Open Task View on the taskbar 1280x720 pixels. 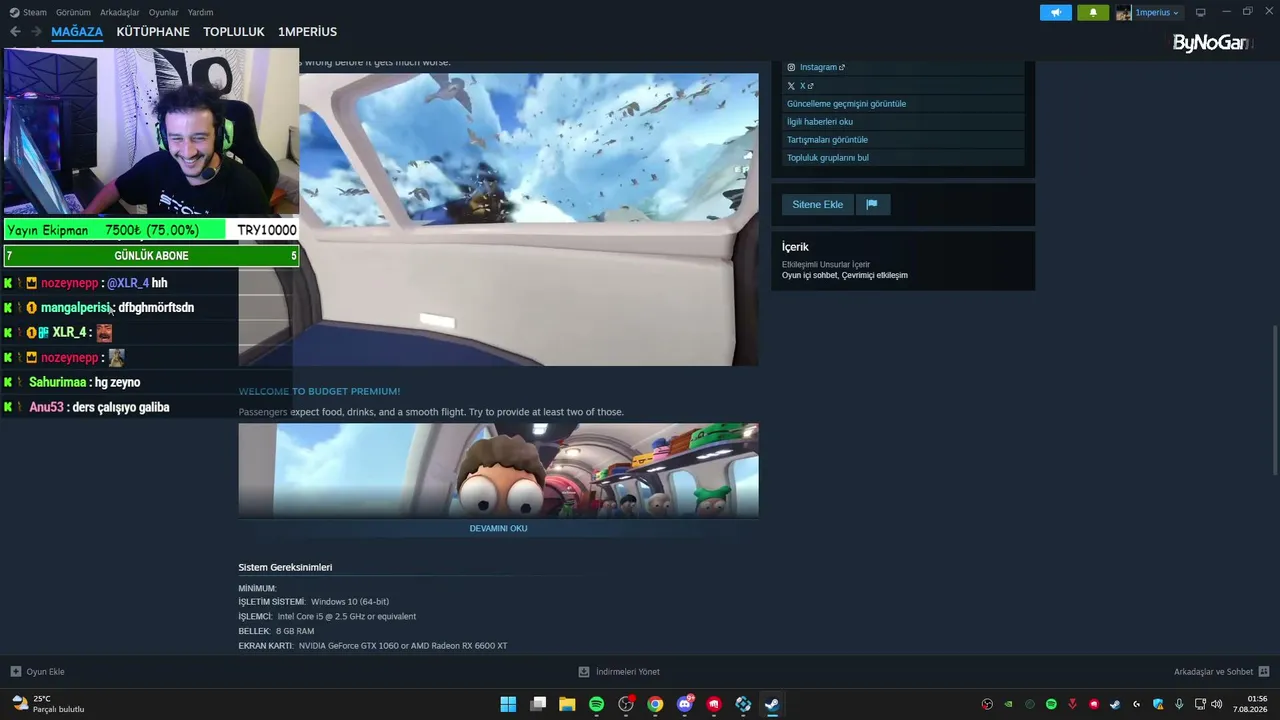(x=538, y=704)
